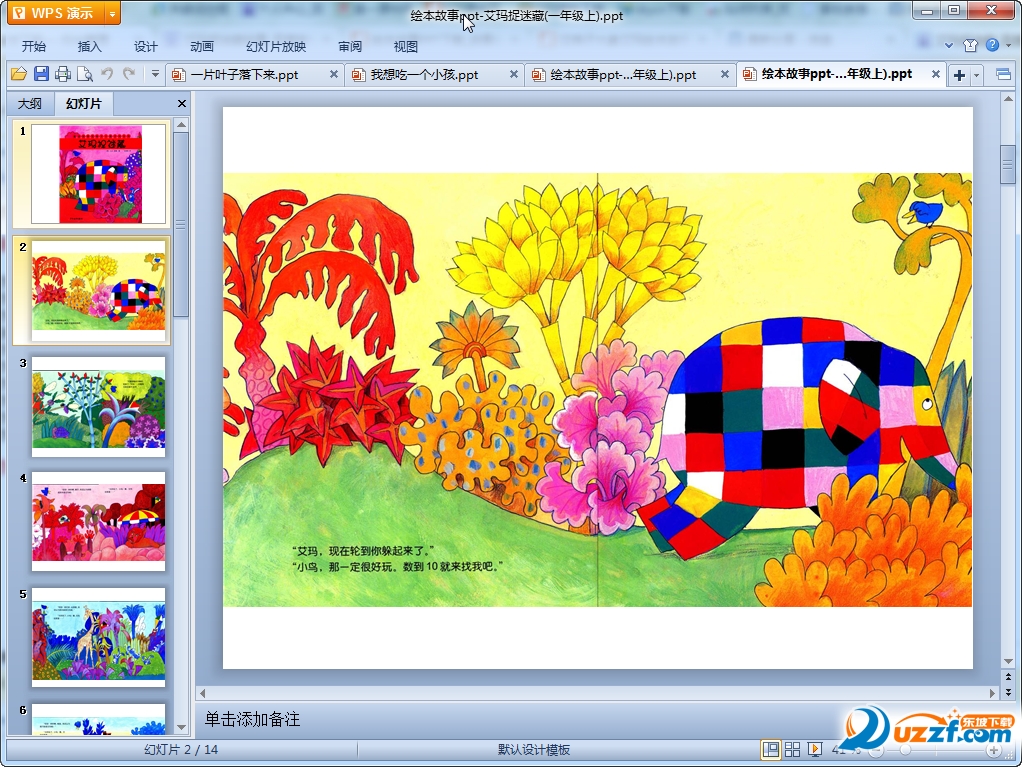Undo the last action

coord(107,74)
